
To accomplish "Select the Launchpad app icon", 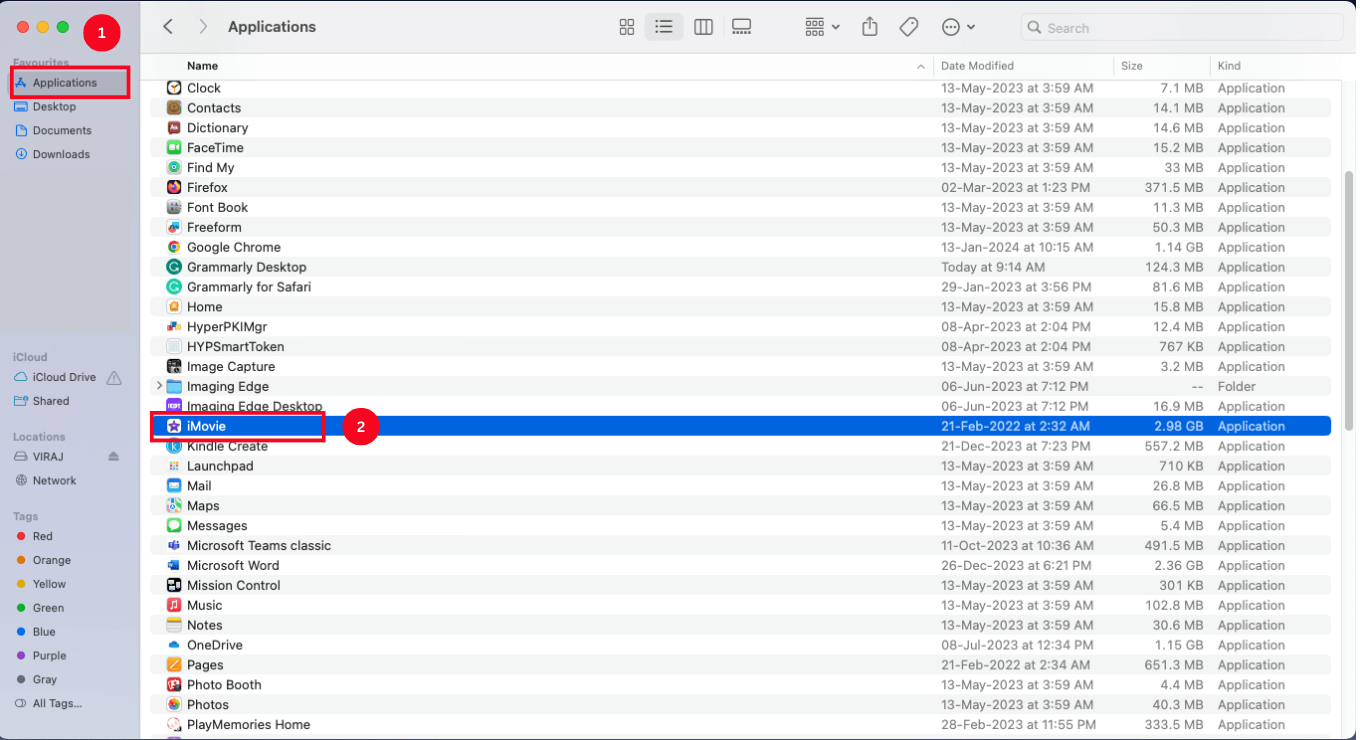I will [174, 466].
